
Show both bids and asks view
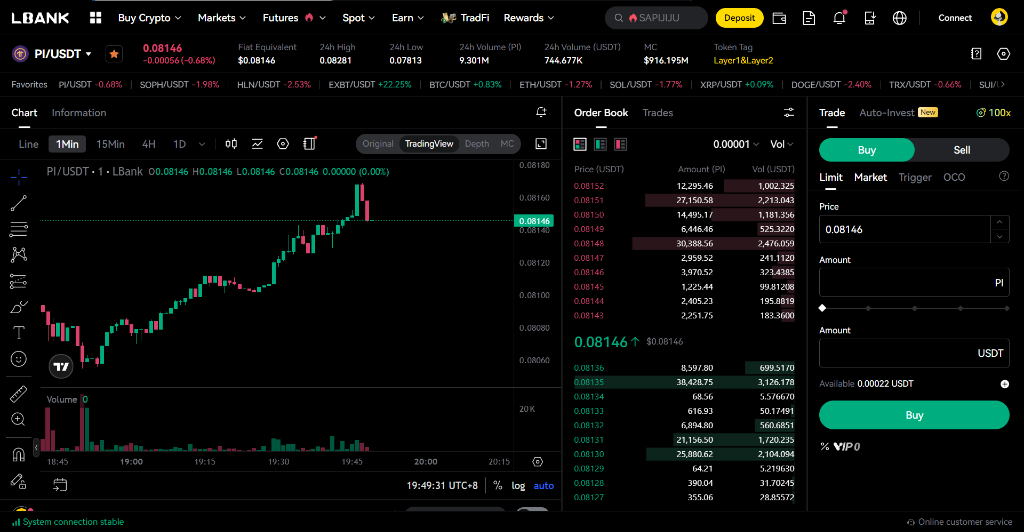click(x=580, y=144)
